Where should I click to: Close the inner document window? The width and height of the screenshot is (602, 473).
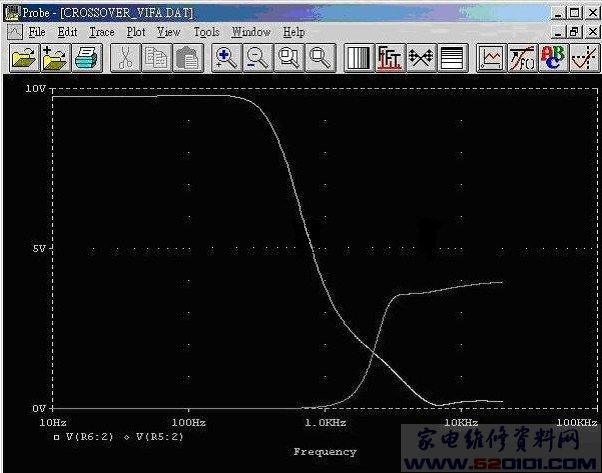pyautogui.click(x=593, y=31)
